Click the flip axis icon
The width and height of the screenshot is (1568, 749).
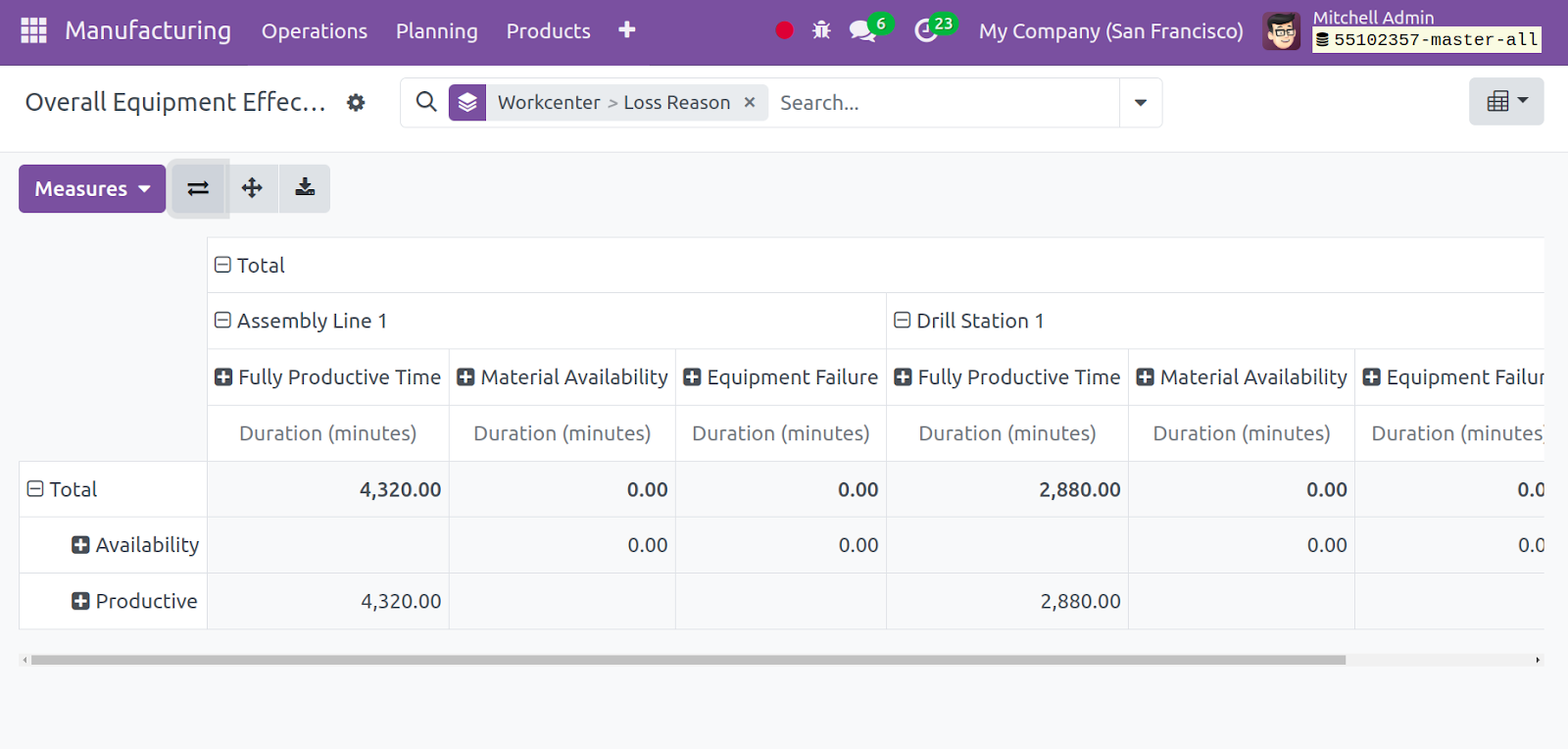(x=198, y=188)
